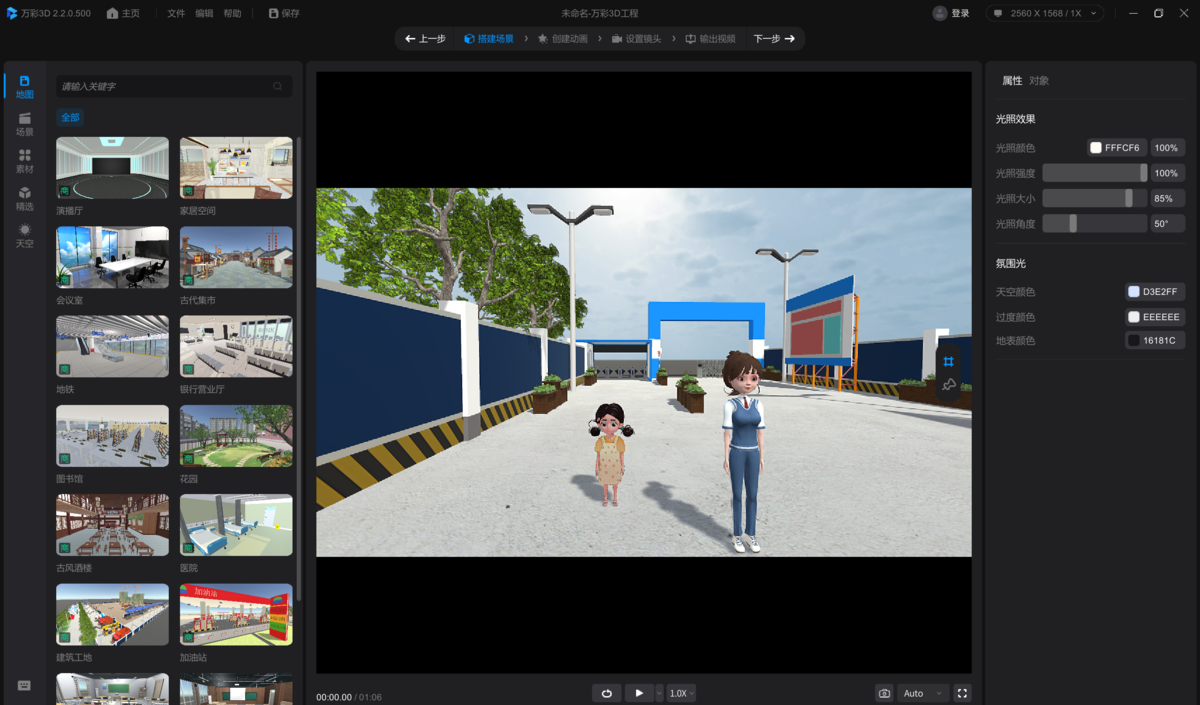Click the 天空颜色 D3E2FF color swatch

(1134, 292)
